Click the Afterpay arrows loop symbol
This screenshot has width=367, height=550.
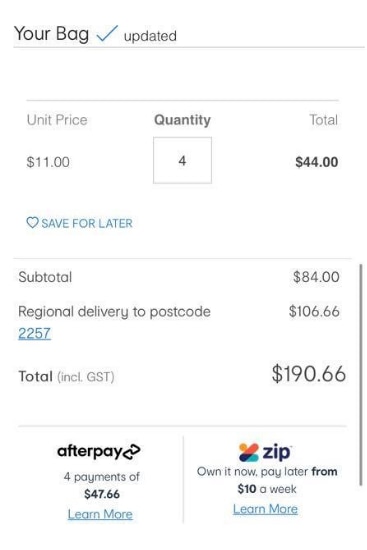point(130,452)
